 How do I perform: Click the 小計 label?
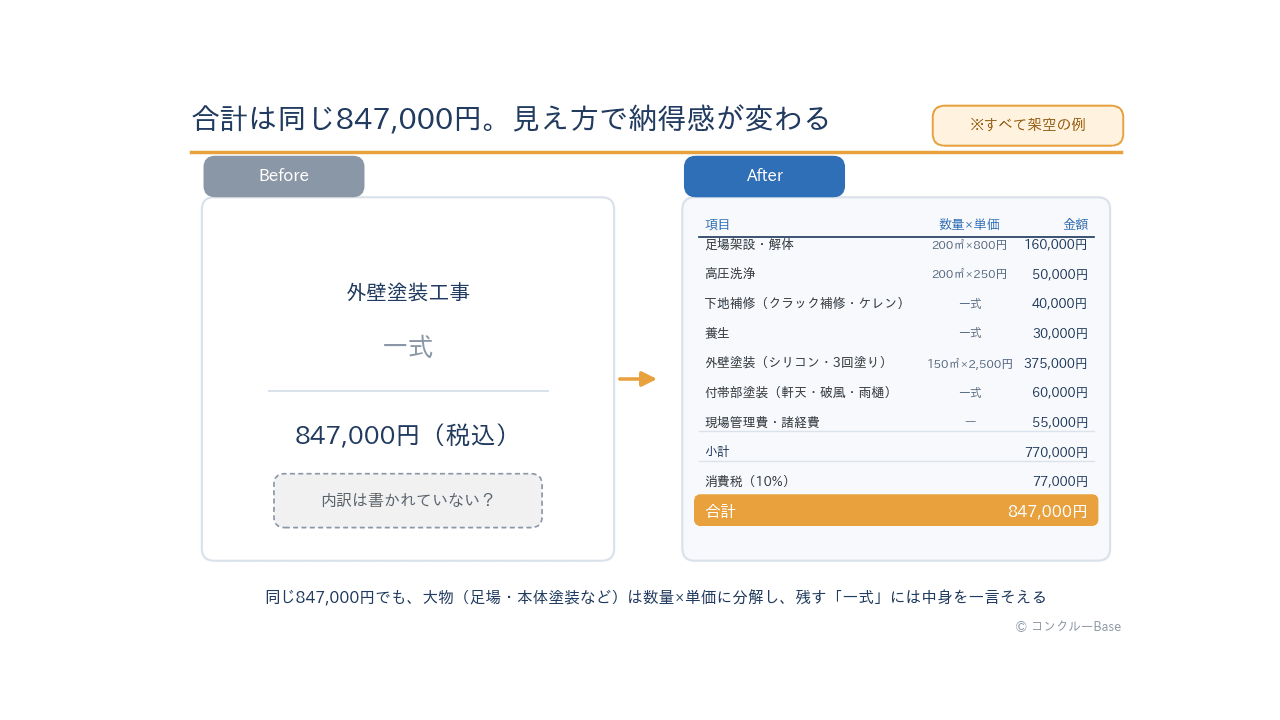(718, 452)
